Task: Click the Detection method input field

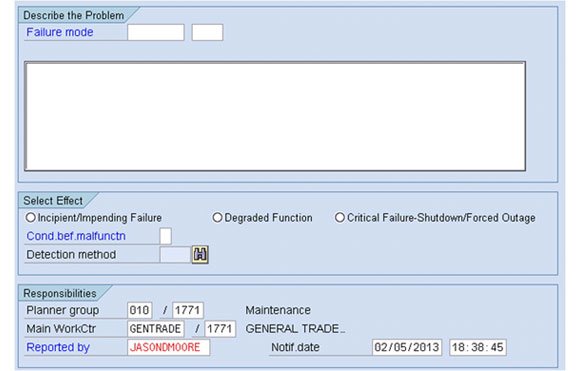Action: coord(175,254)
